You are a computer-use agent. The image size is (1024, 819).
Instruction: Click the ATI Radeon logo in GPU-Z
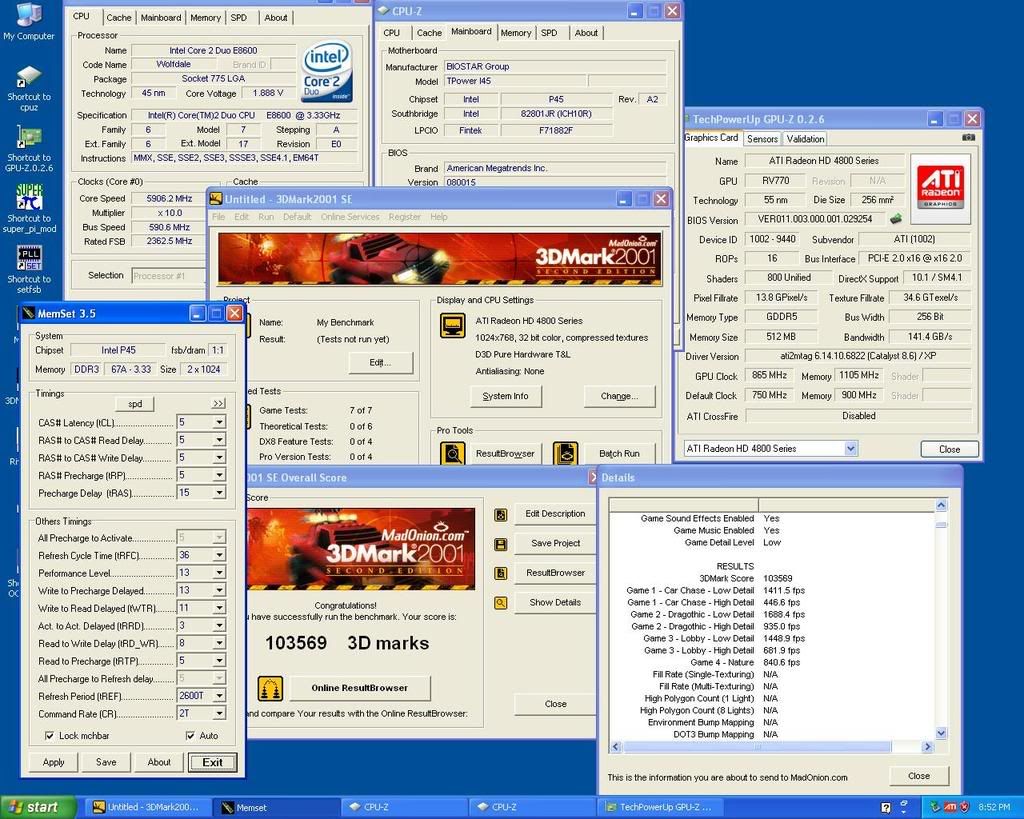click(940, 187)
